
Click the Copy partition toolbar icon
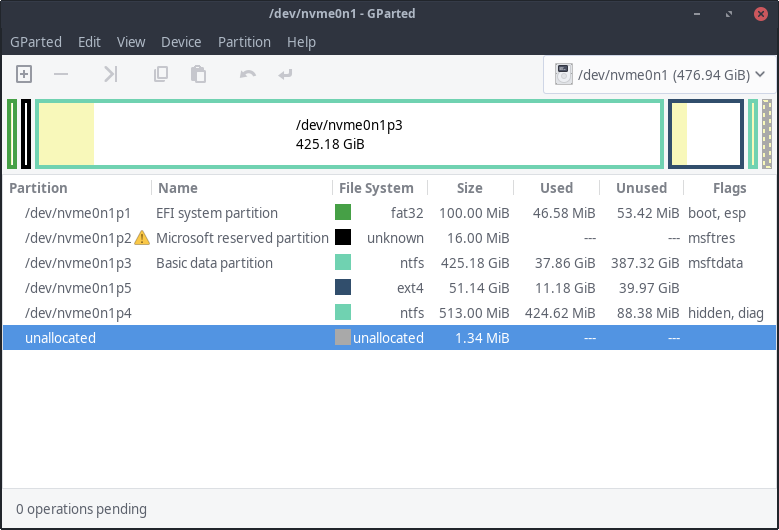click(160, 75)
